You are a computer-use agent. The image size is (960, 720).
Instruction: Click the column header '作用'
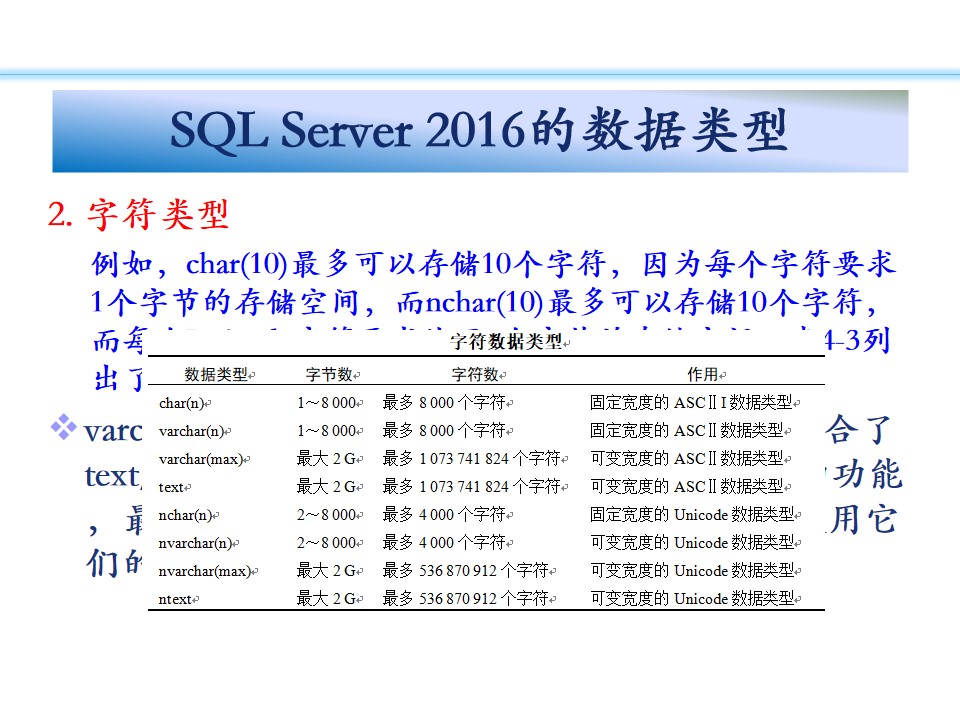(703, 374)
